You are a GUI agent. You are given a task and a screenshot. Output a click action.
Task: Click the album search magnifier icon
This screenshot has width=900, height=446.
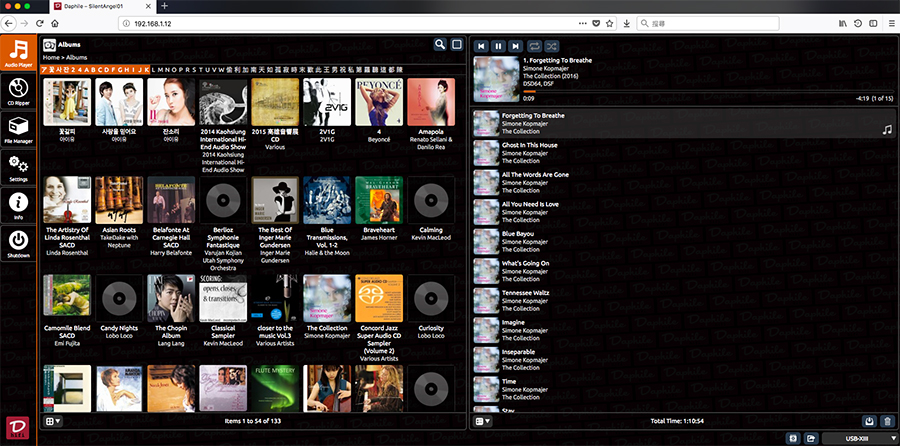tap(440, 44)
